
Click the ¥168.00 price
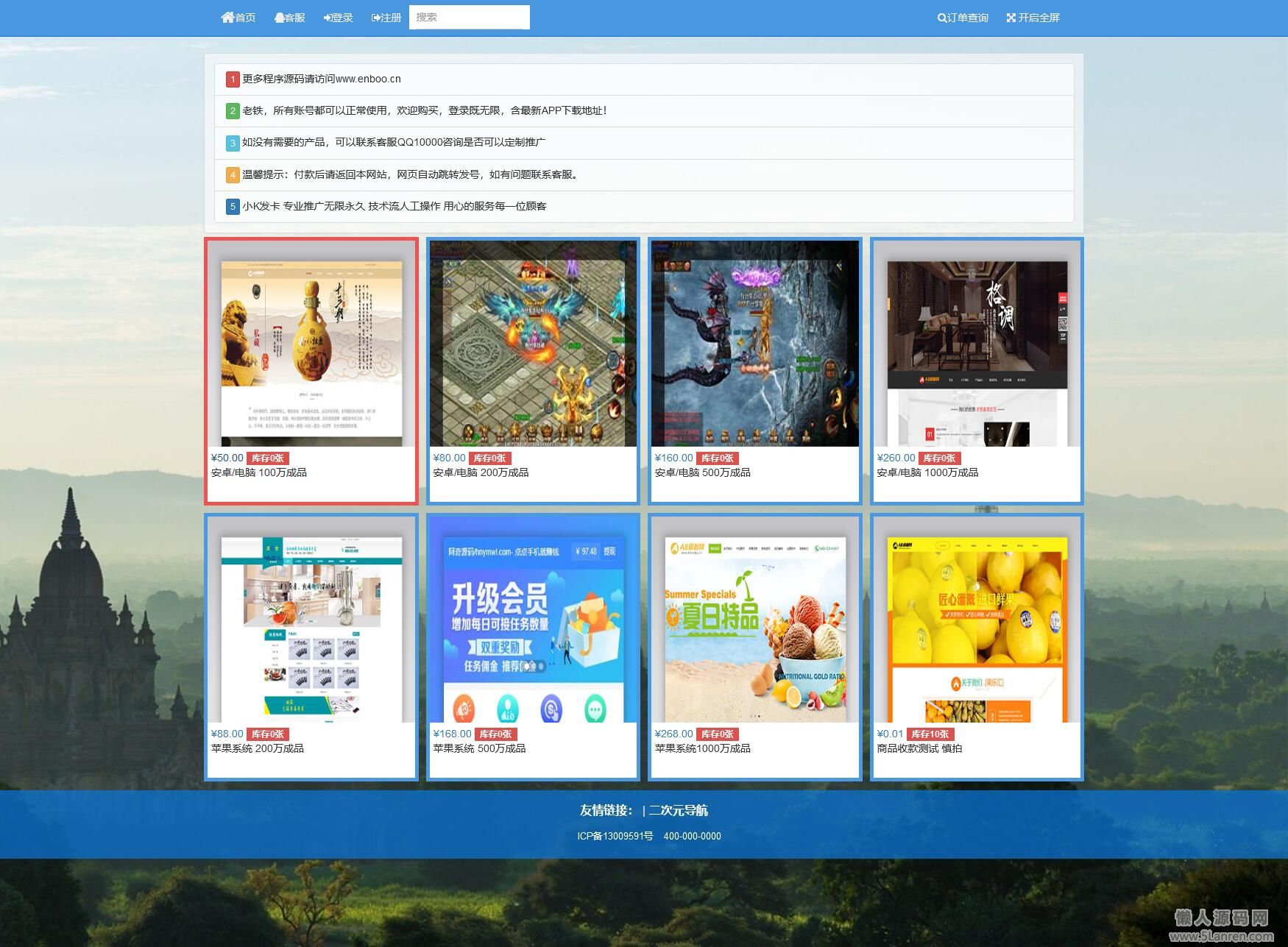[x=452, y=734]
